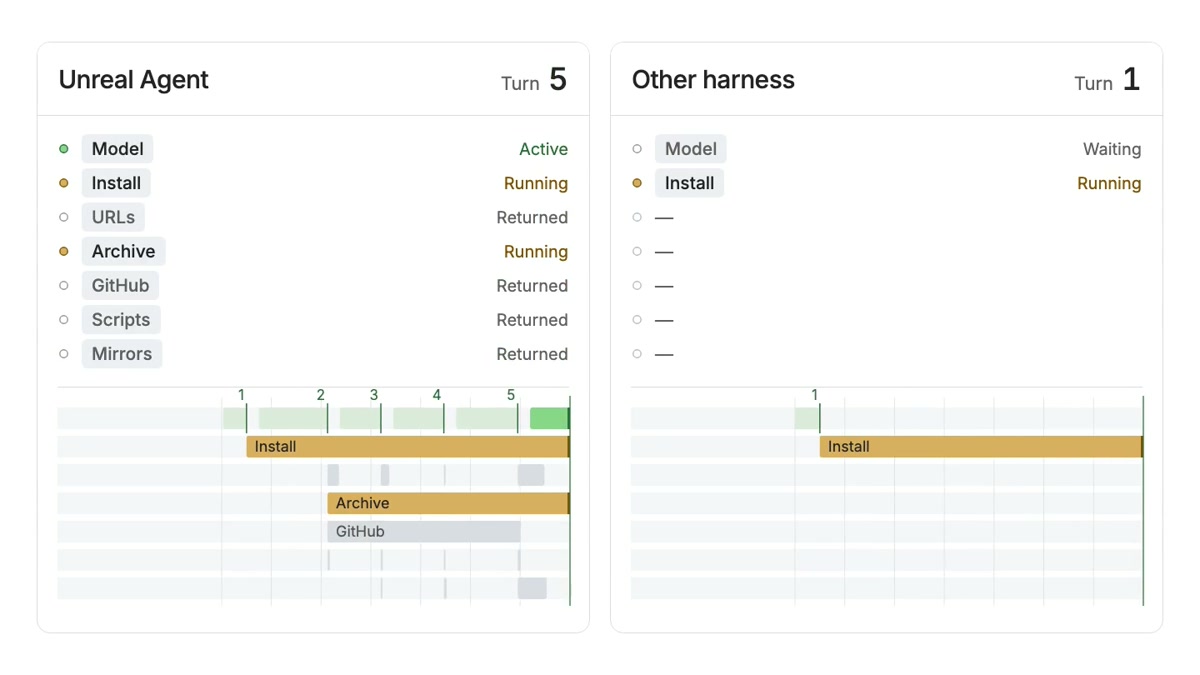The width and height of the screenshot is (1200, 675).
Task: Click the GitHub bar in the timeline
Action: pos(424,531)
